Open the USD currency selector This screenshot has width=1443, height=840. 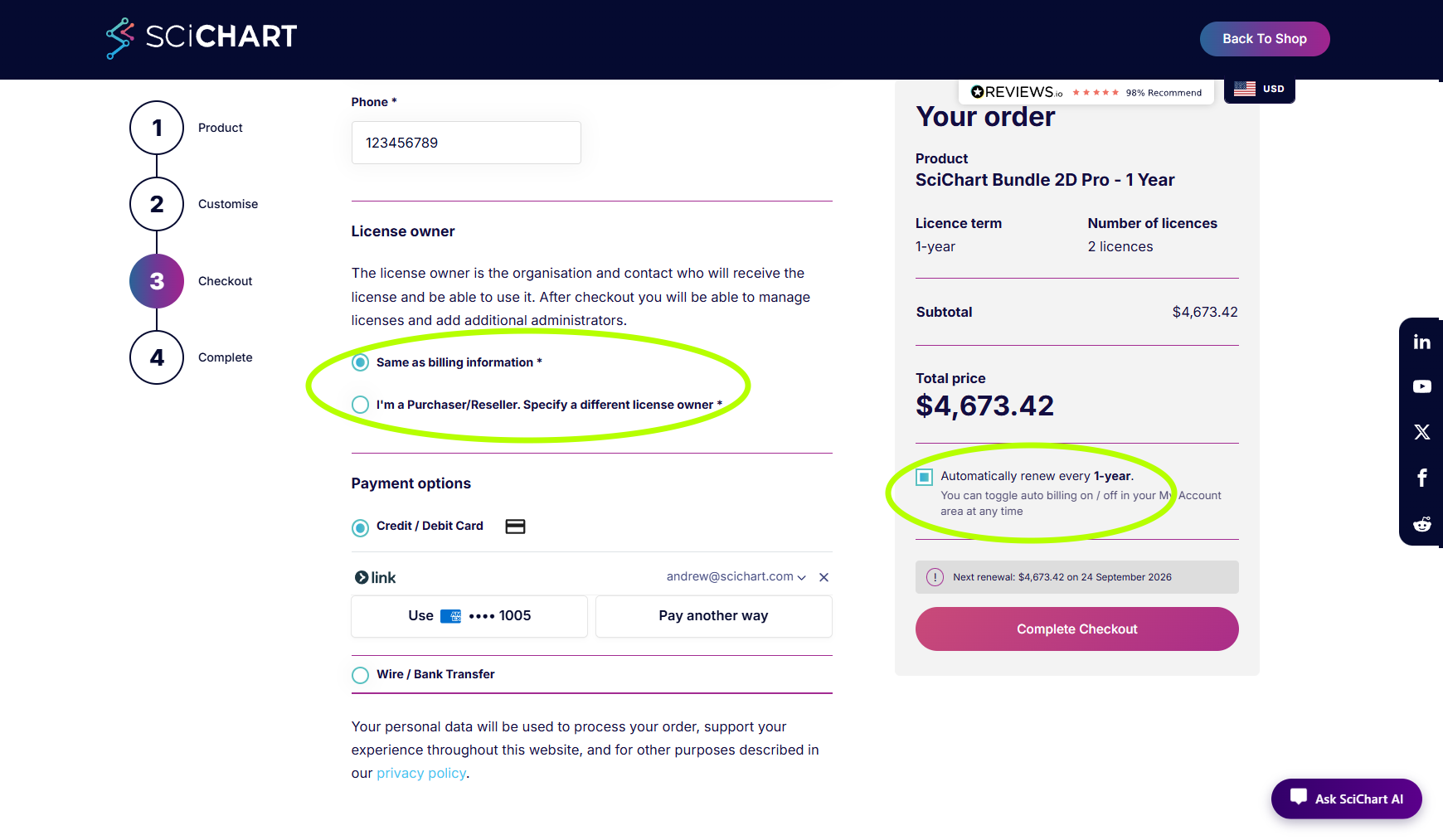(x=1259, y=89)
